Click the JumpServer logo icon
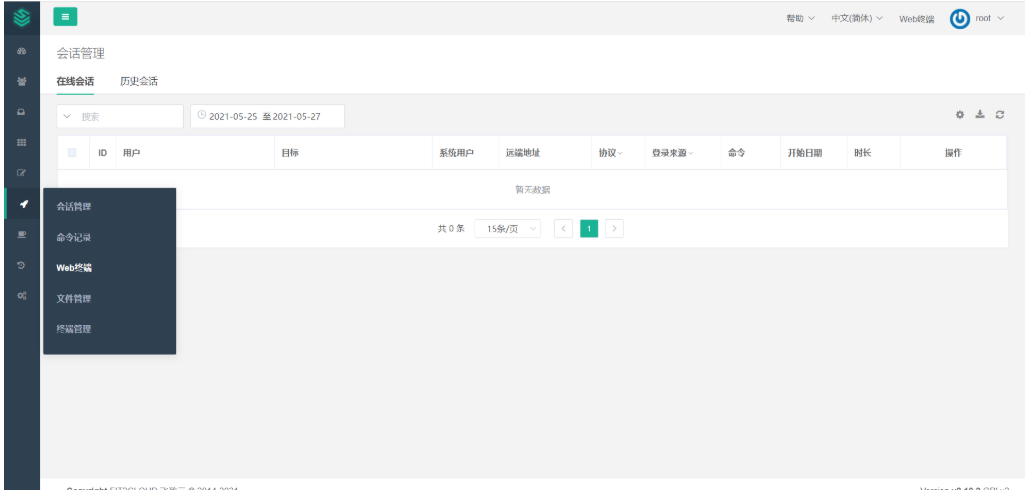 [22, 18]
